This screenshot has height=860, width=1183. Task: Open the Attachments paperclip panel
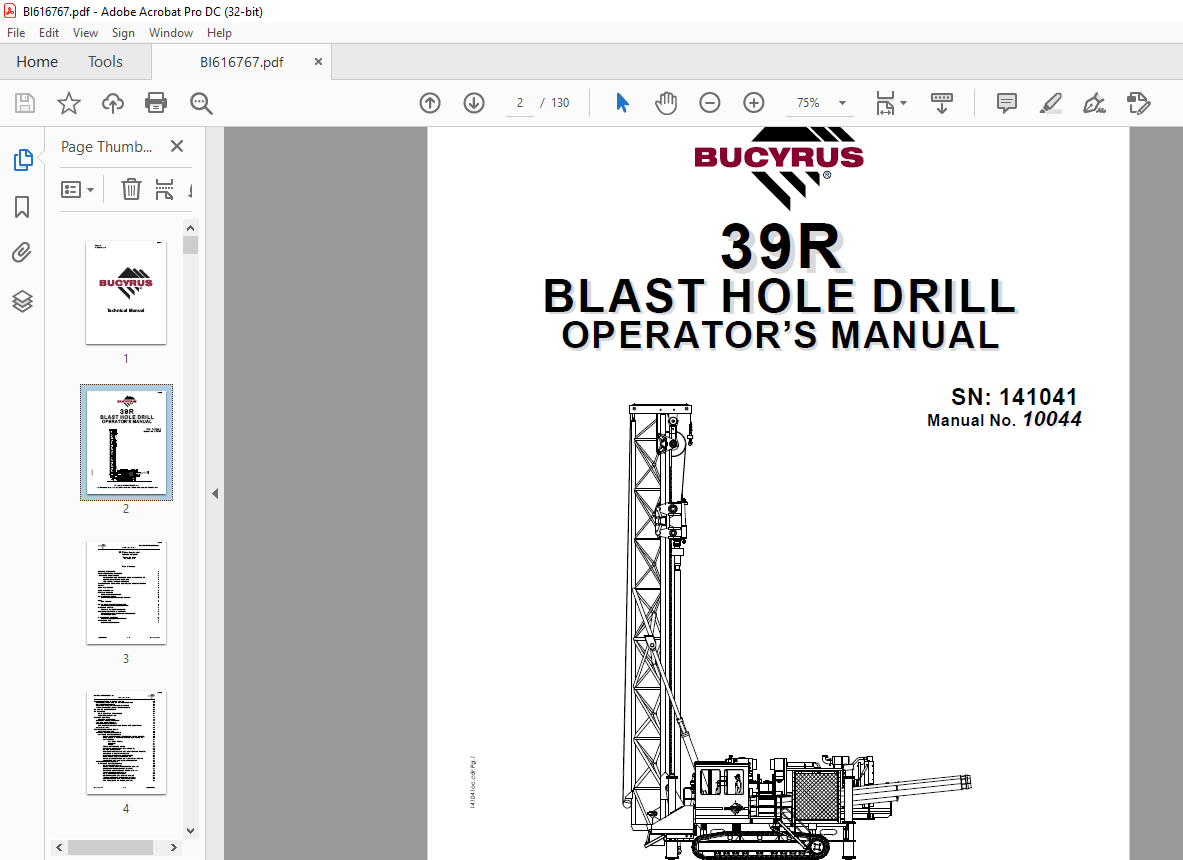click(x=22, y=253)
